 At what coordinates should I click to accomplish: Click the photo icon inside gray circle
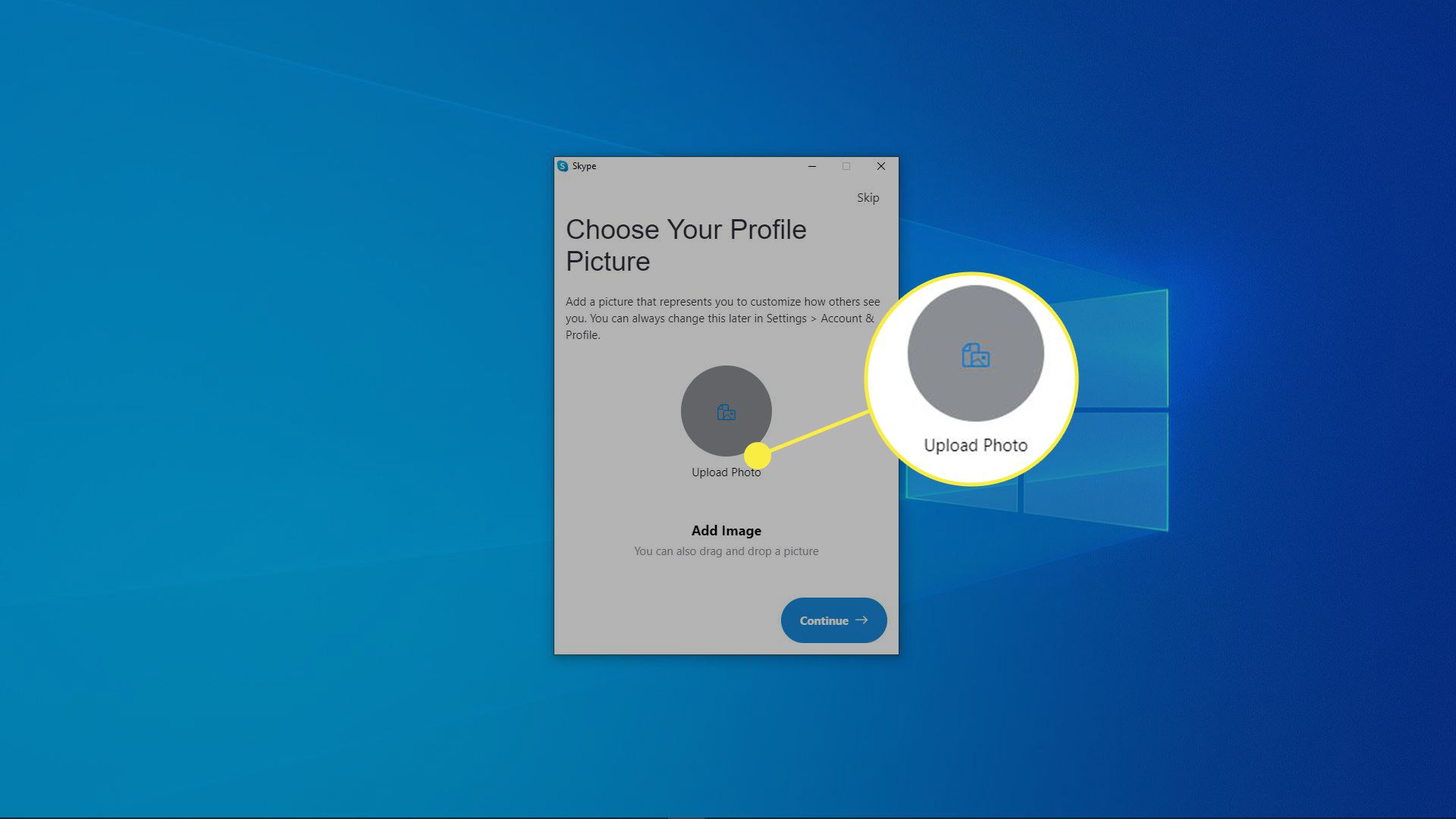click(726, 412)
